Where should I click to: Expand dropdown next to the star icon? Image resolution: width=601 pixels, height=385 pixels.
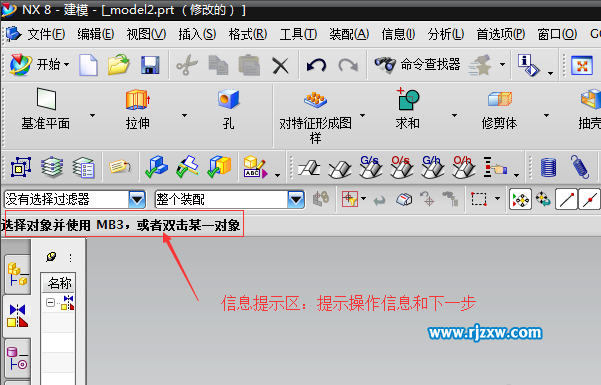click(502, 64)
